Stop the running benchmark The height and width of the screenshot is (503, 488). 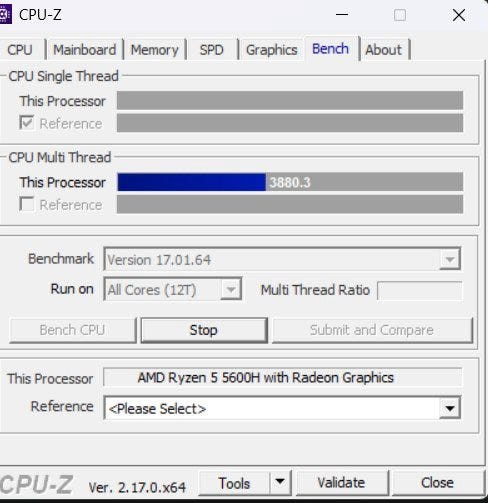point(204,330)
